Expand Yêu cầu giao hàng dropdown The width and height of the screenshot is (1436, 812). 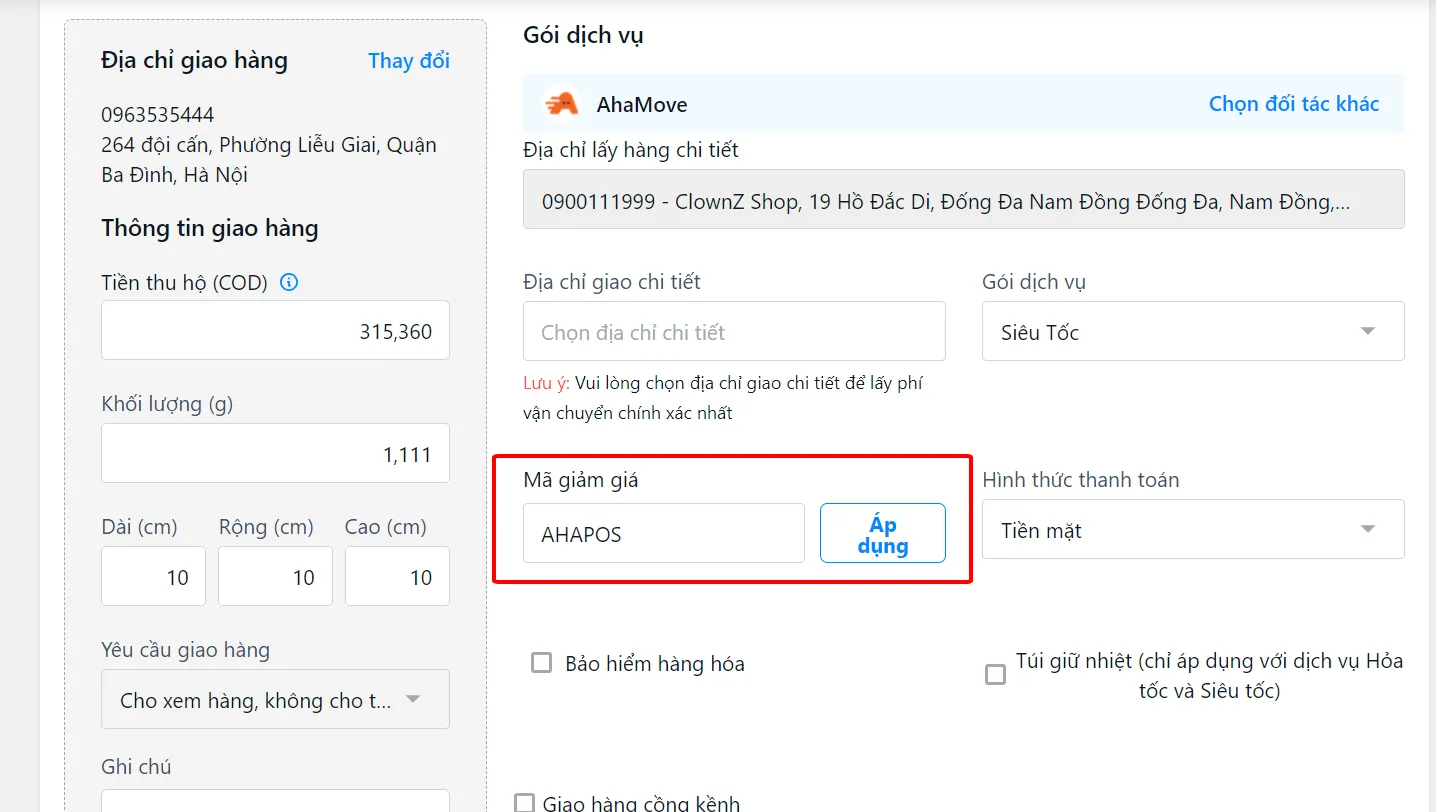coord(275,699)
